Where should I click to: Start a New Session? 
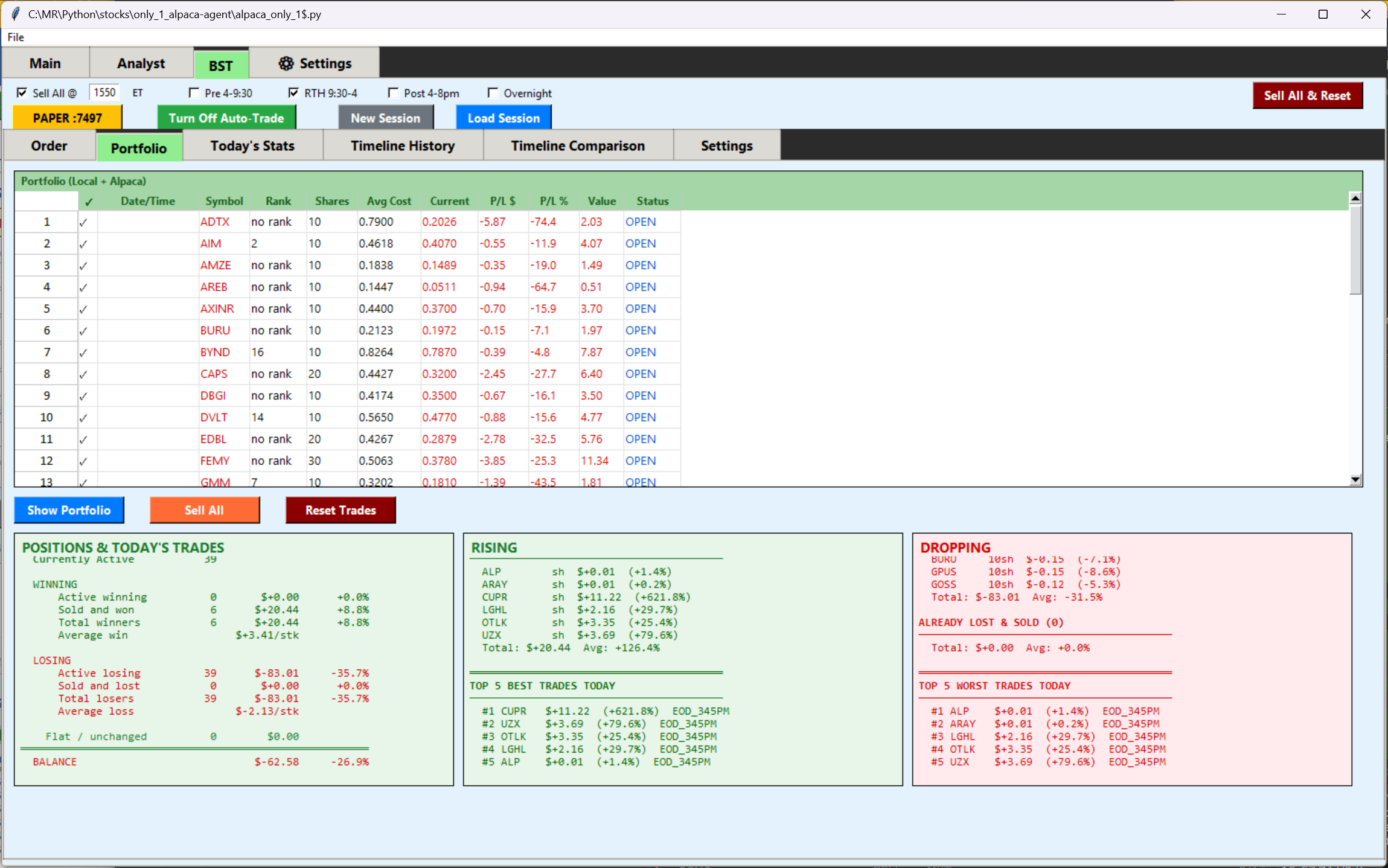point(386,118)
